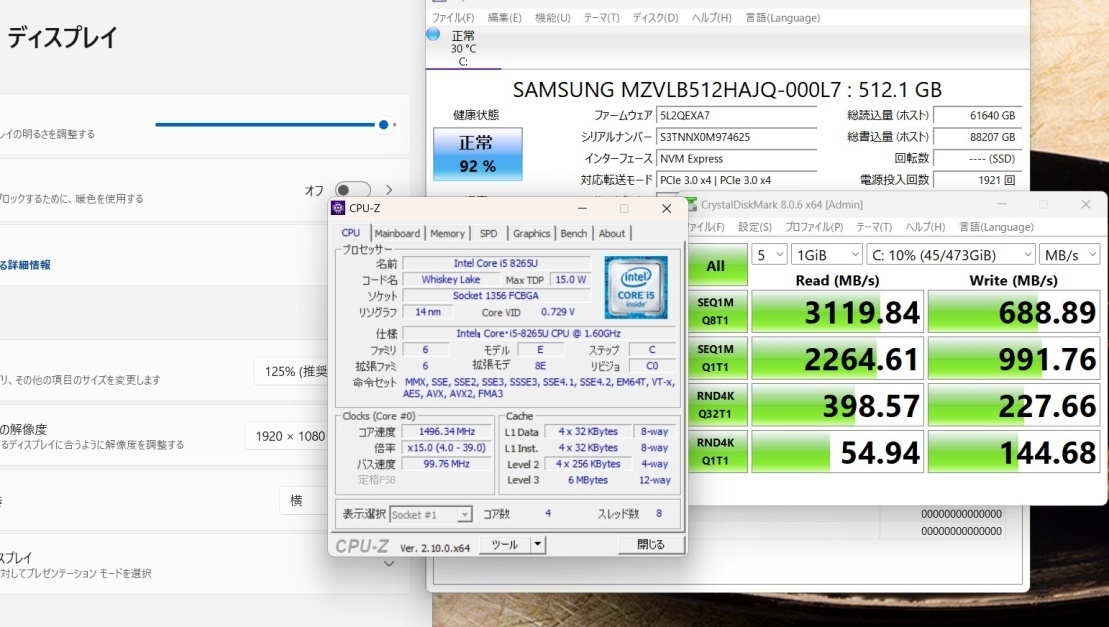Image resolution: width=1109 pixels, height=627 pixels.
Task: Click the SEQ1M Q1T1 read result 2264.61
Action: (x=837, y=358)
